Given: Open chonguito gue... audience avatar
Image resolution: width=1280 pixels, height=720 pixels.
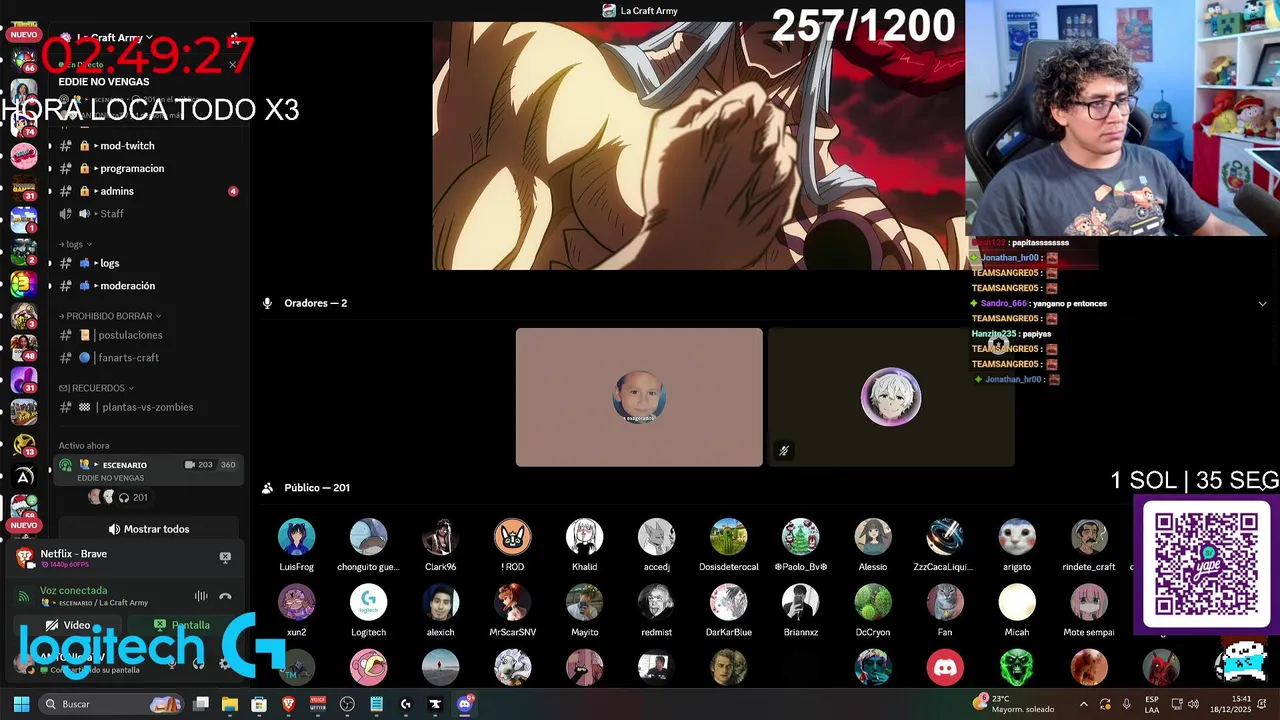Looking at the screenshot, I should pyautogui.click(x=368, y=537).
